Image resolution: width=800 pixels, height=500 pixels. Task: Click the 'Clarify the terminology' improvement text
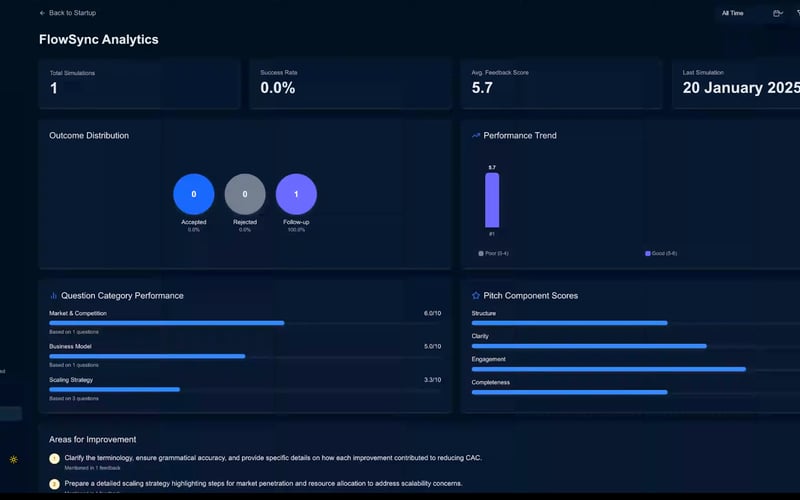[273, 458]
